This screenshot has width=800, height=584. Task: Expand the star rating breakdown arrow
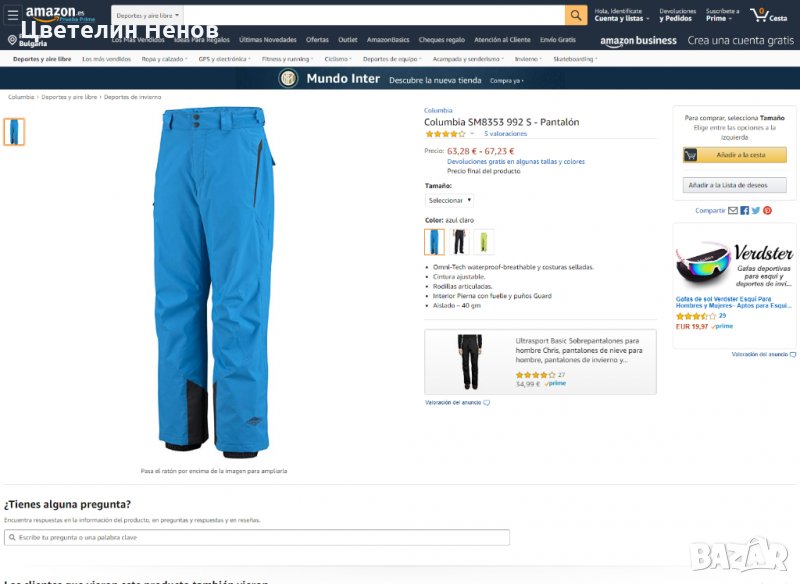click(472, 134)
